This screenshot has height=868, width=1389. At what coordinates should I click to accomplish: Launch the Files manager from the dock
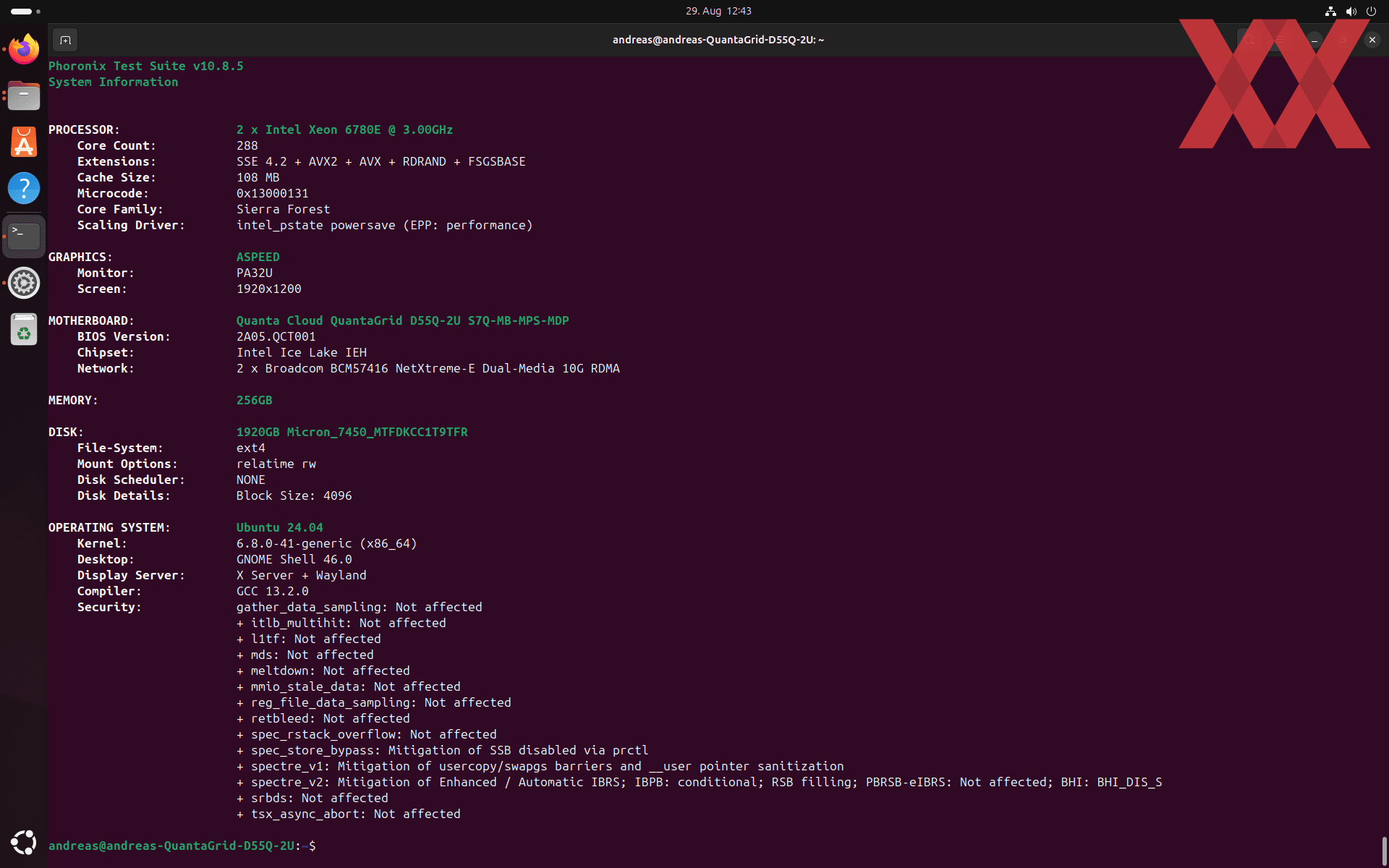[x=24, y=95]
